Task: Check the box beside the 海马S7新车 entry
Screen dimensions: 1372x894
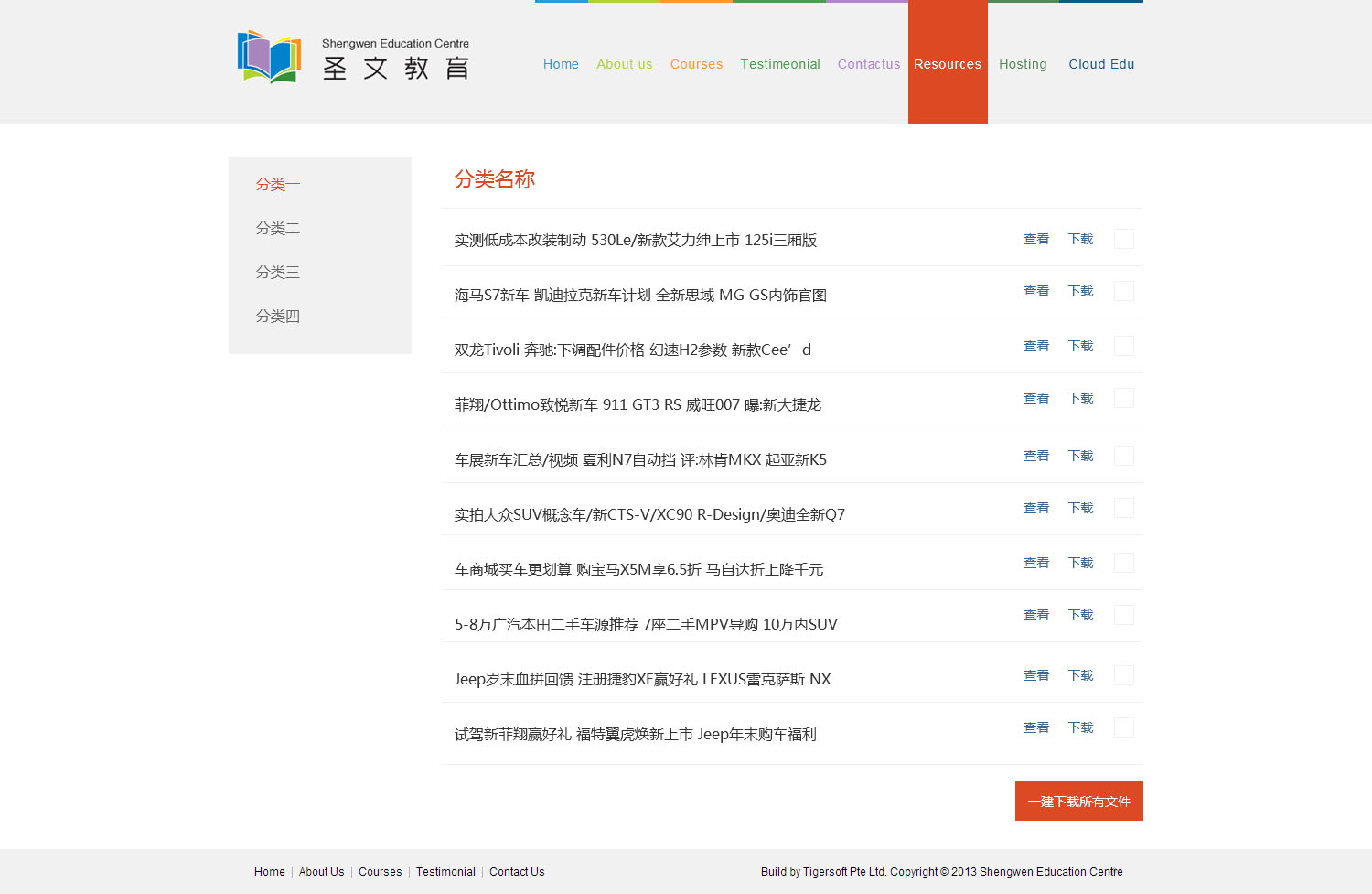Action: click(x=1124, y=291)
